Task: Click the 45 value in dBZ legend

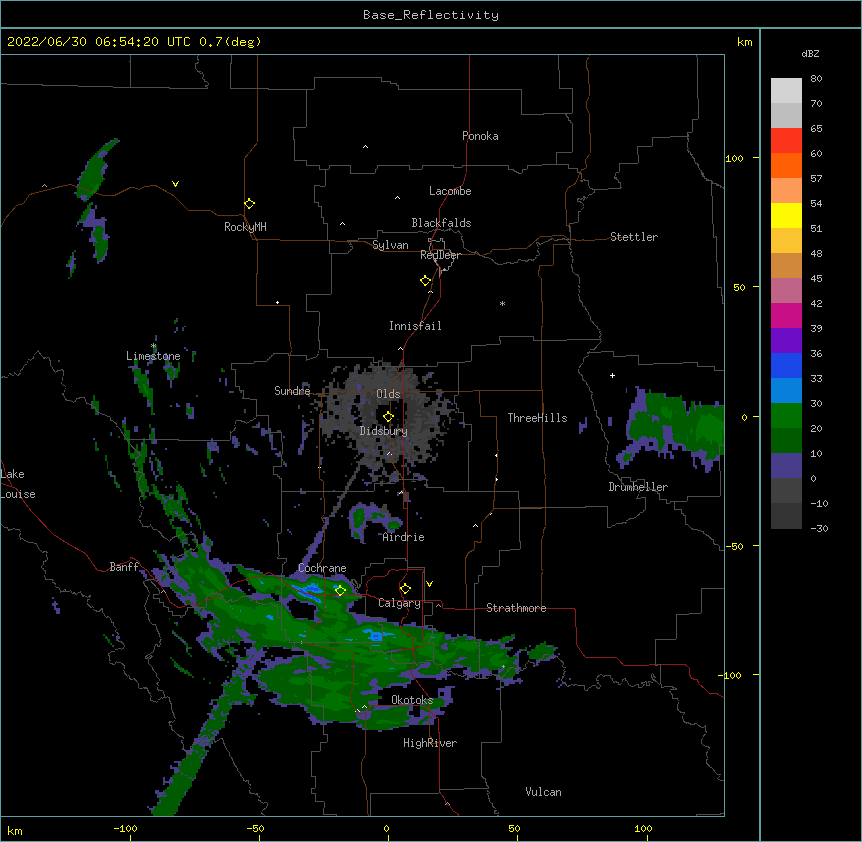Action: (x=816, y=279)
